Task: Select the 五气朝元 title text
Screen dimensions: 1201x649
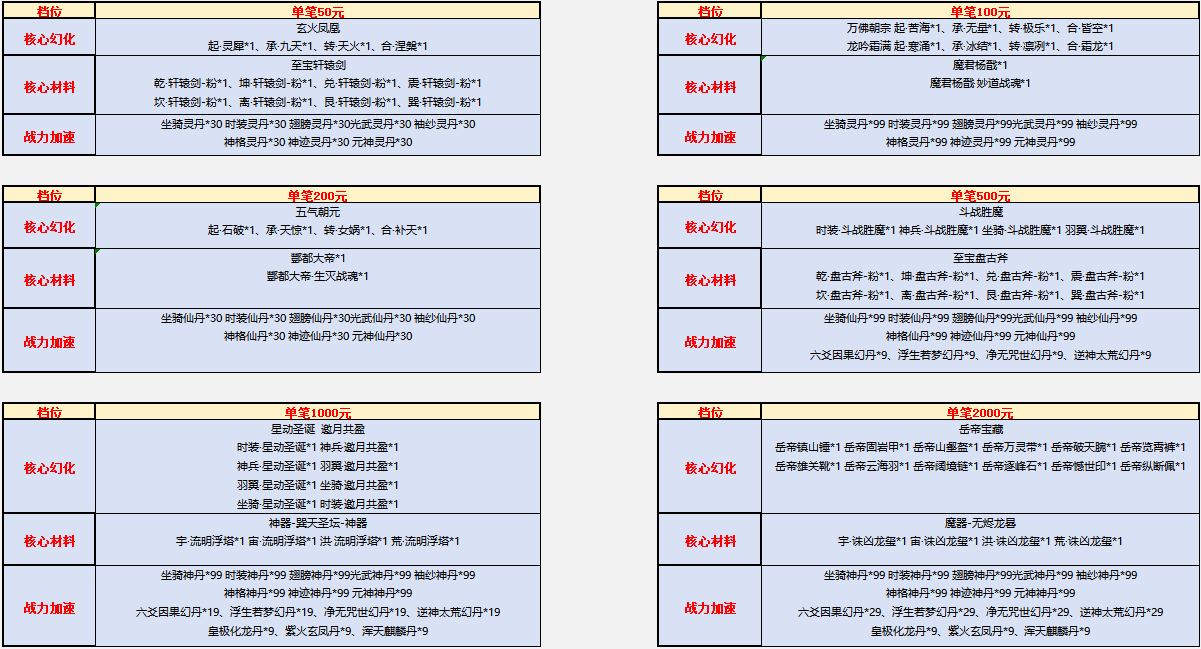Action: pyautogui.click(x=318, y=212)
